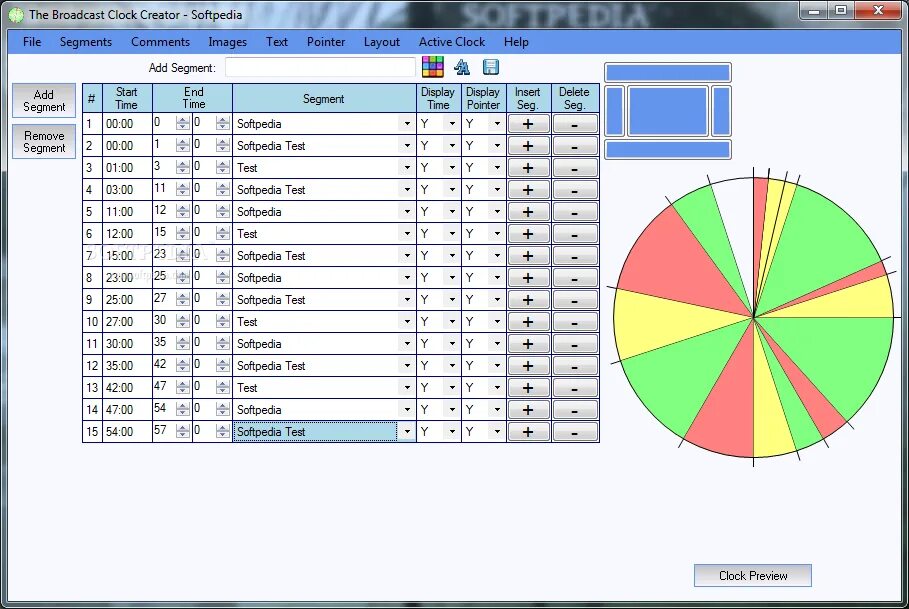
Task: Click the Add Segment button
Action: point(44,101)
